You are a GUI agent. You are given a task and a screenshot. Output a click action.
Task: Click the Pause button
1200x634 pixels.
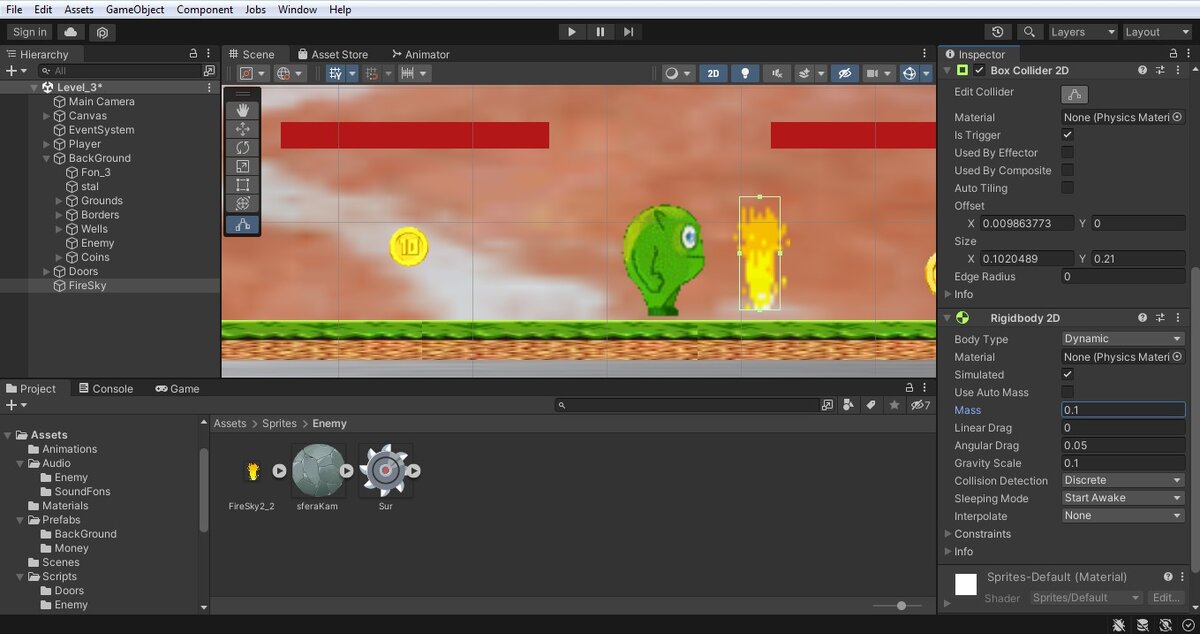click(600, 32)
